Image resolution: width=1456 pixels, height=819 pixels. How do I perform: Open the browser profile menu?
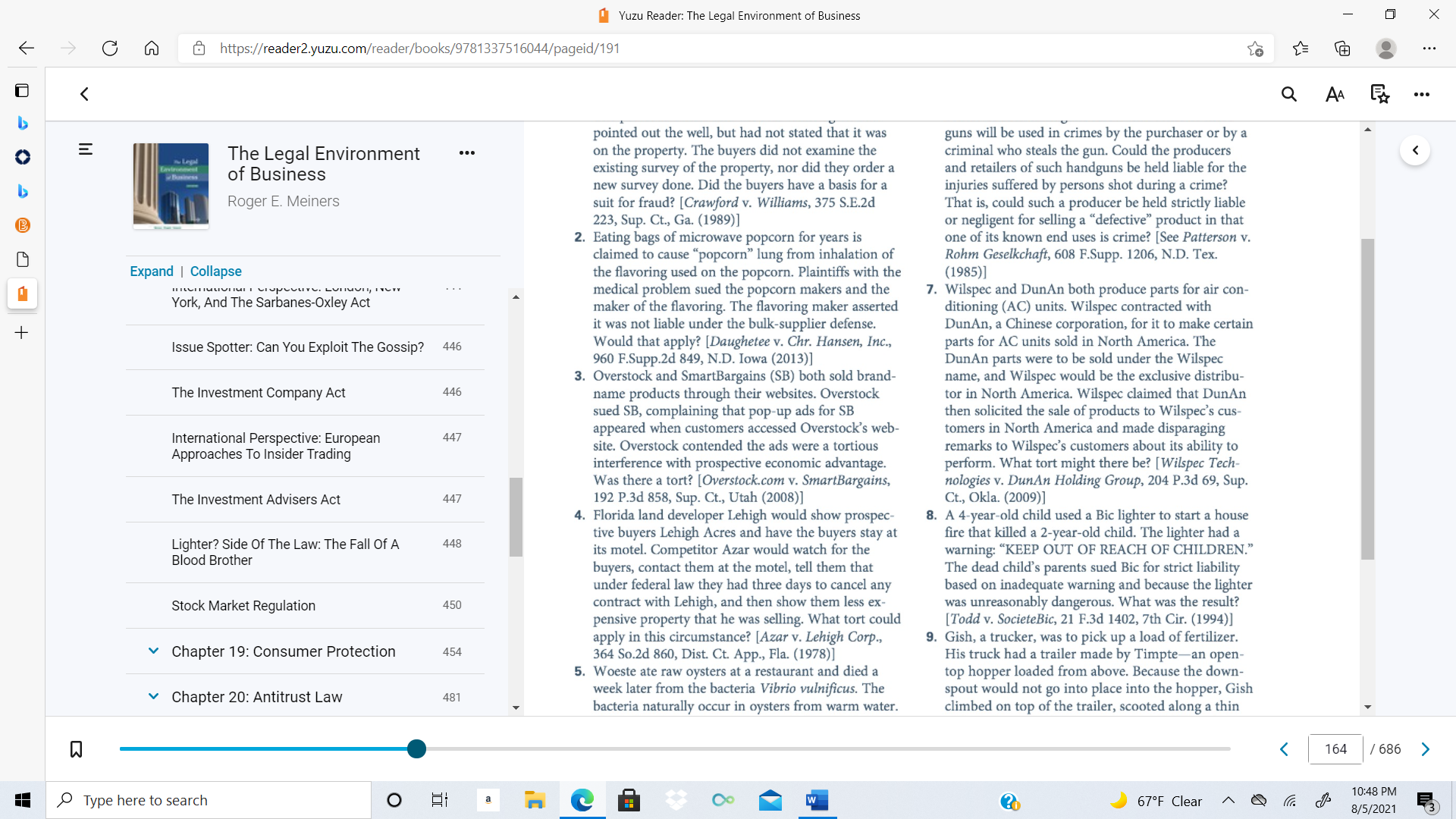(x=1386, y=49)
